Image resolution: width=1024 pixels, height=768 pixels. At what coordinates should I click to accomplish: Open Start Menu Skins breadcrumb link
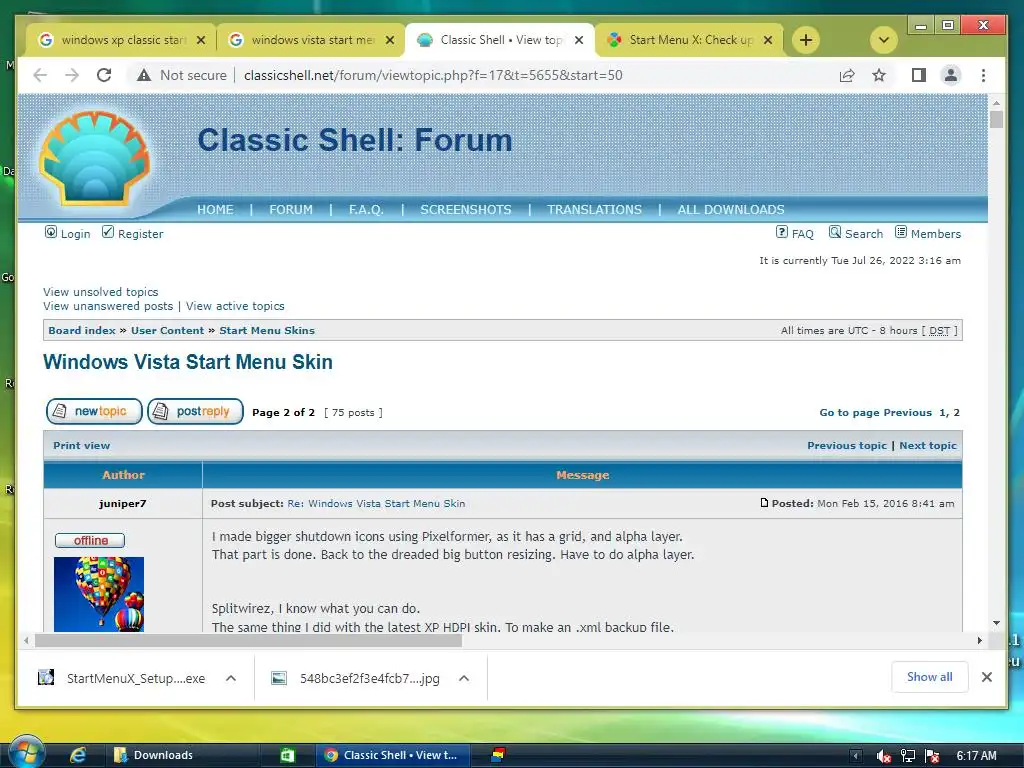click(x=266, y=330)
